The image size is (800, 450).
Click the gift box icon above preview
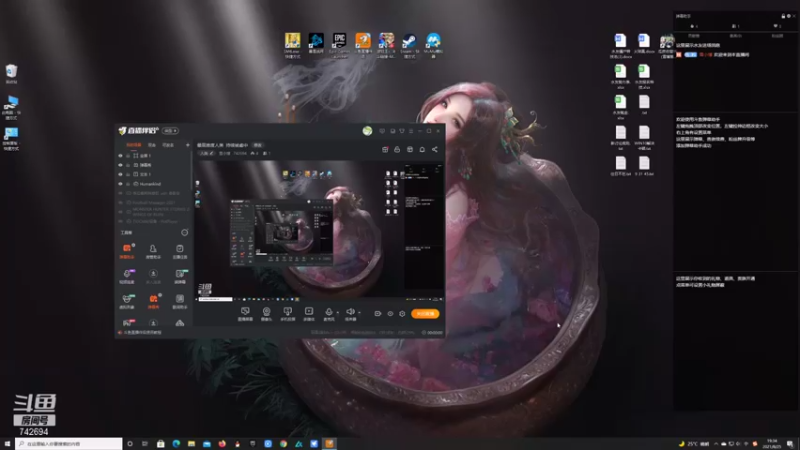coord(410,149)
